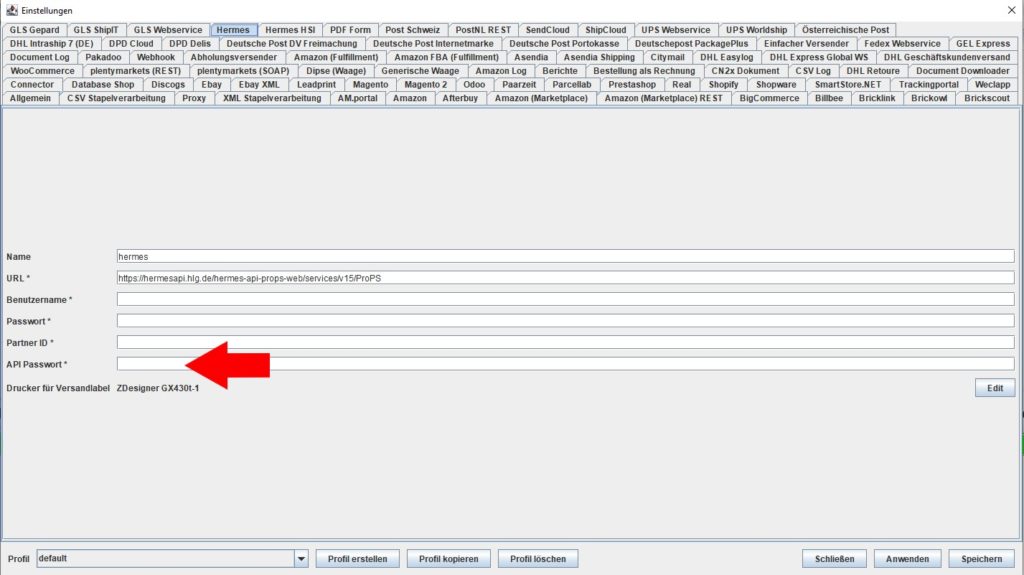Screen dimensions: 1024x575
Task: Open the Shopify tab
Action: [x=724, y=85]
